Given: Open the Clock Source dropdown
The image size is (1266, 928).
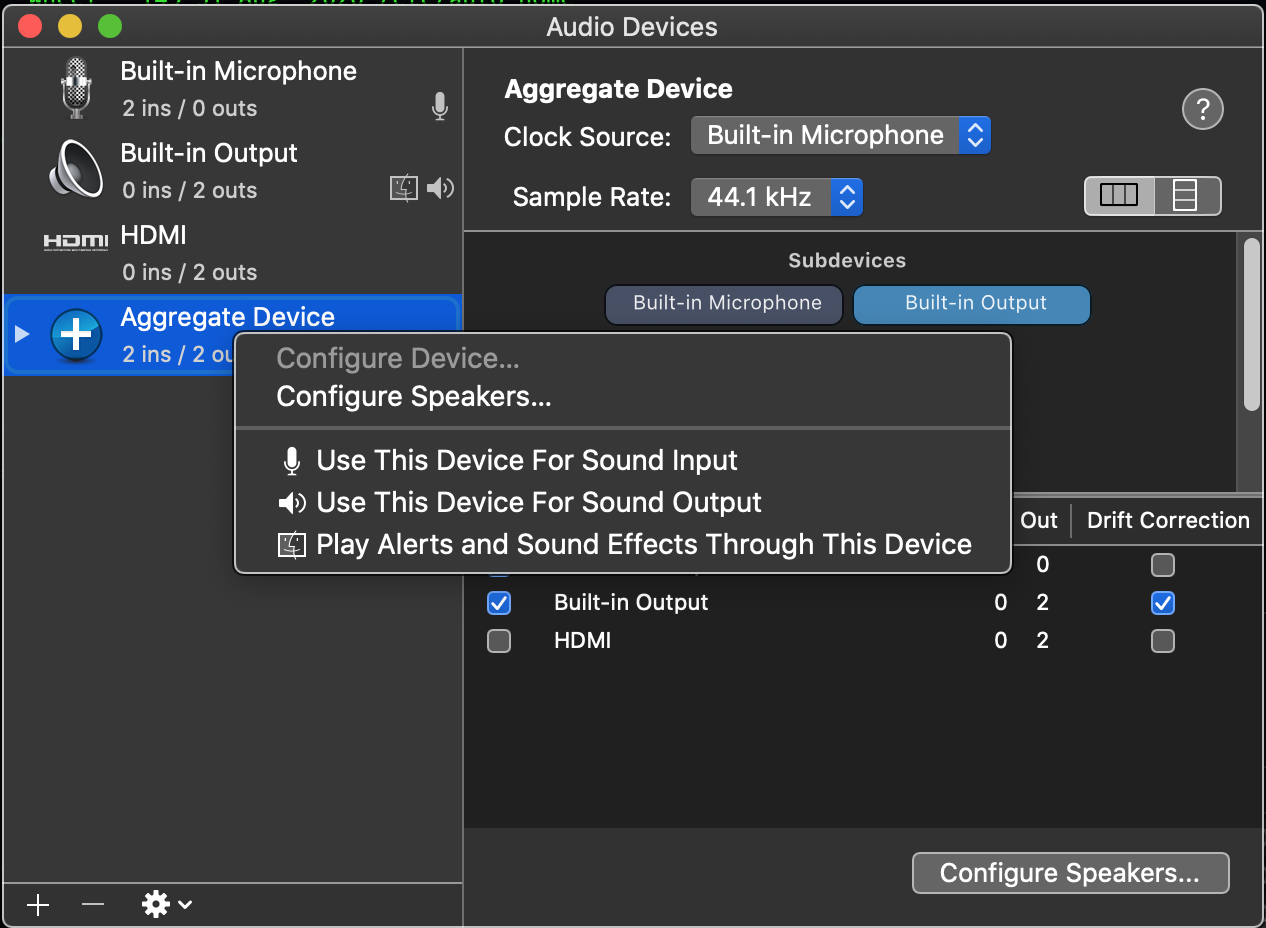Looking at the screenshot, I should point(840,135).
